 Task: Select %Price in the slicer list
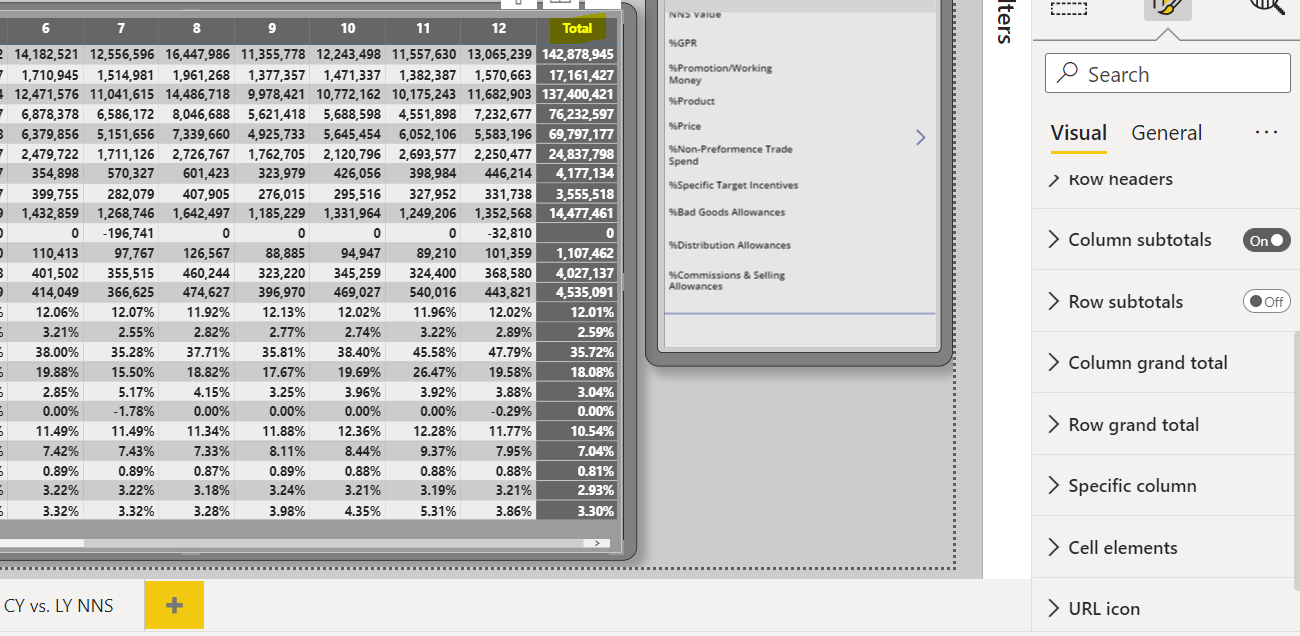point(684,126)
